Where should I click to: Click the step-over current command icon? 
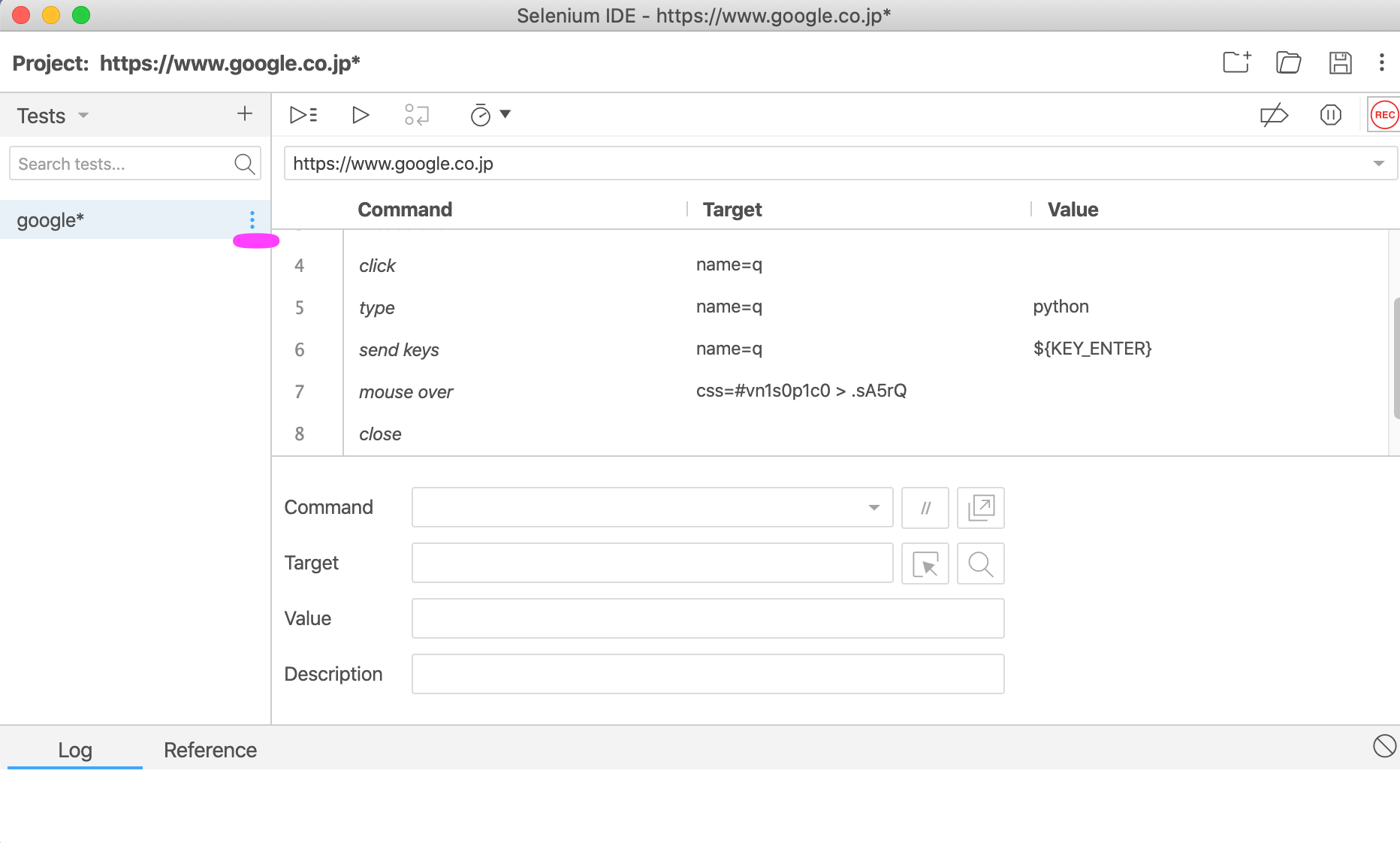pos(417,115)
